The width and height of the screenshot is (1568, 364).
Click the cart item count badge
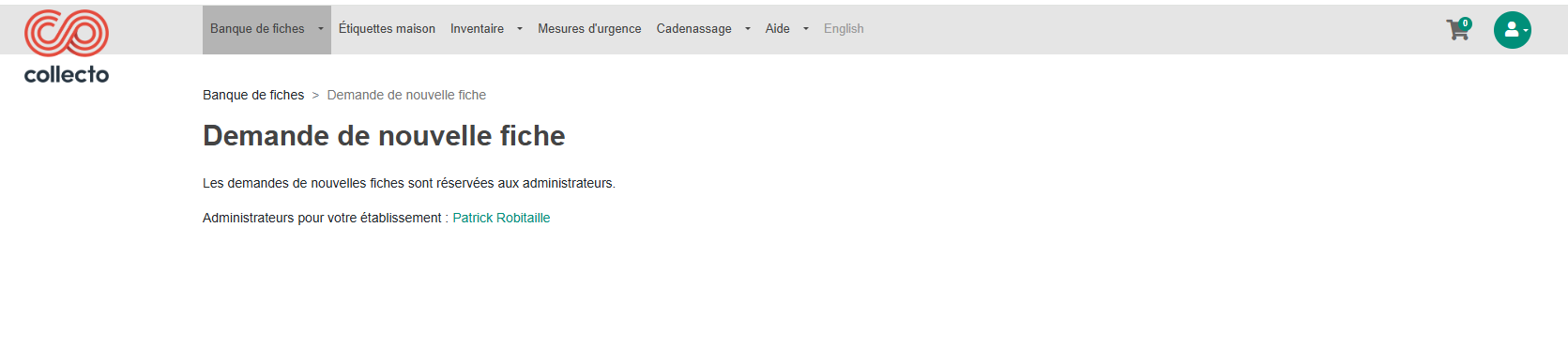pos(1465,23)
